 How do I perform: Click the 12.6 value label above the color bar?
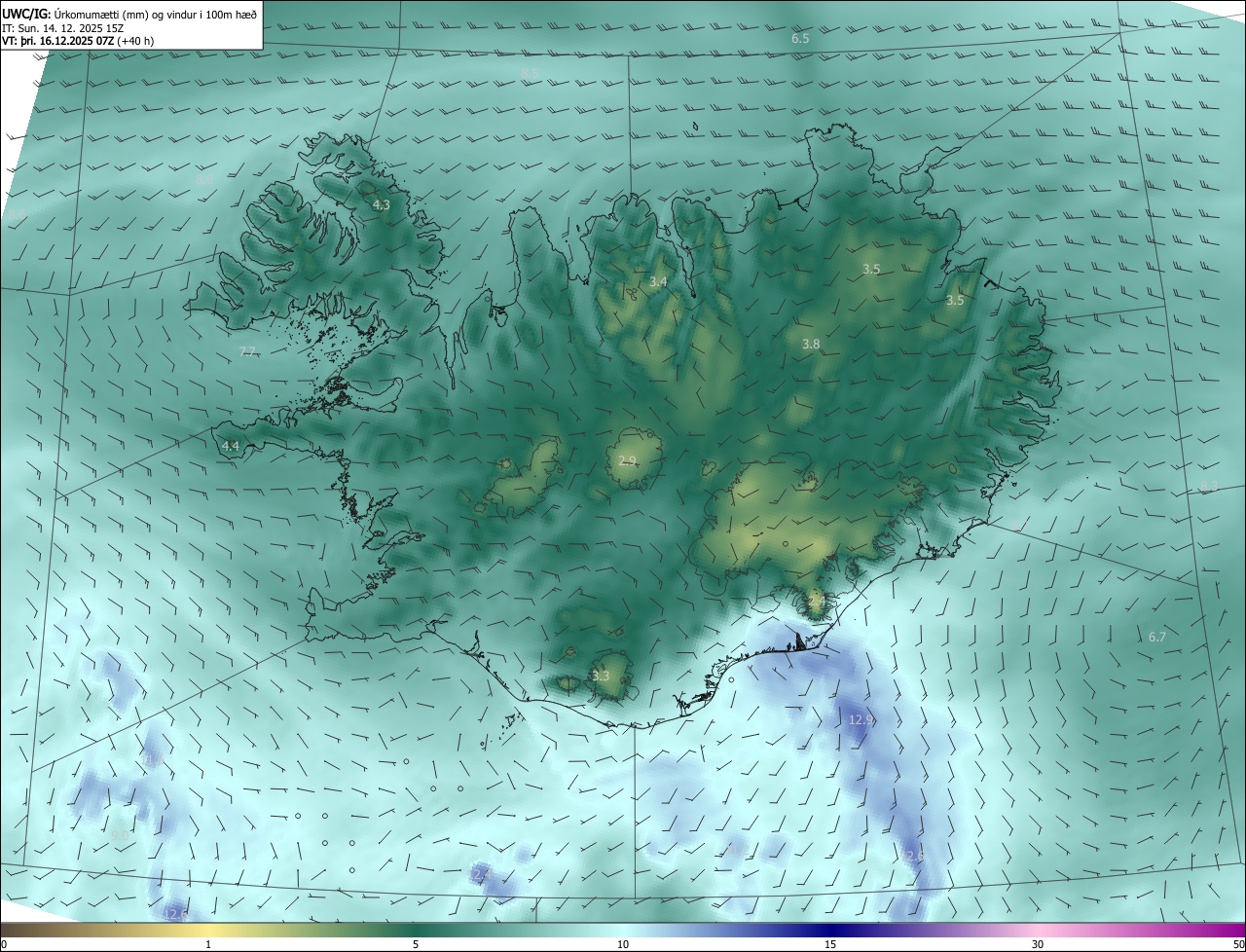click(176, 914)
